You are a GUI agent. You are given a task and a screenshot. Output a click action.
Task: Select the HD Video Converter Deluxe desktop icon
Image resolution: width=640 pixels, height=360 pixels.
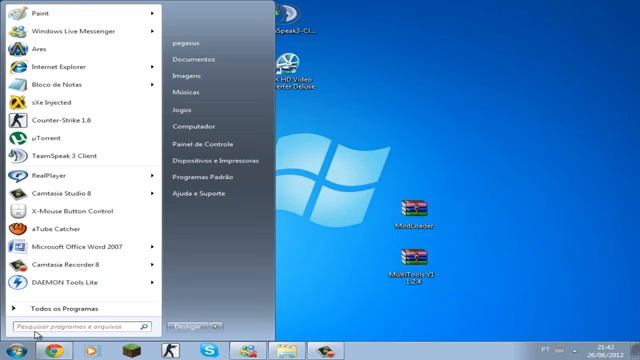point(295,71)
